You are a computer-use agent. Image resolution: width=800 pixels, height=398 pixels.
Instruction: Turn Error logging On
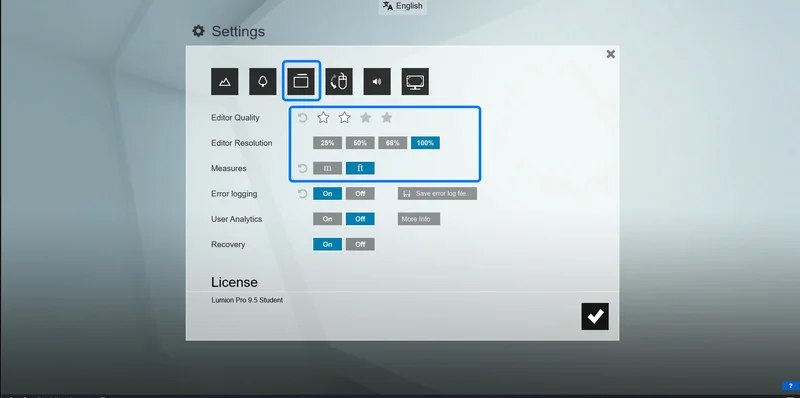tap(328, 194)
